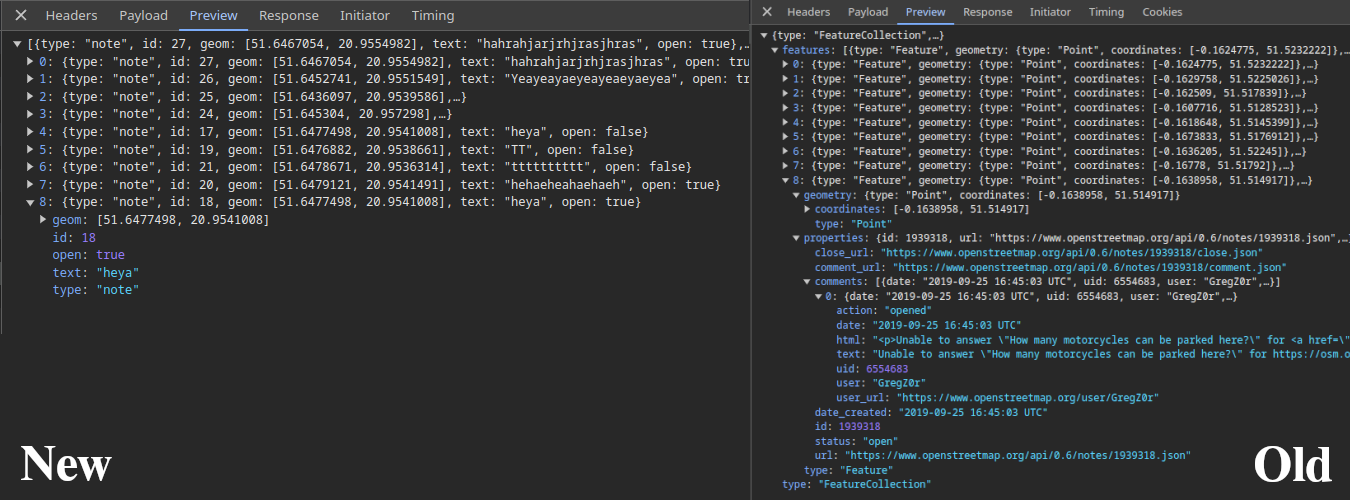Viewport: 1350px width, 500px height.
Task: Select Response tab in the New panel
Action: click(x=288, y=16)
